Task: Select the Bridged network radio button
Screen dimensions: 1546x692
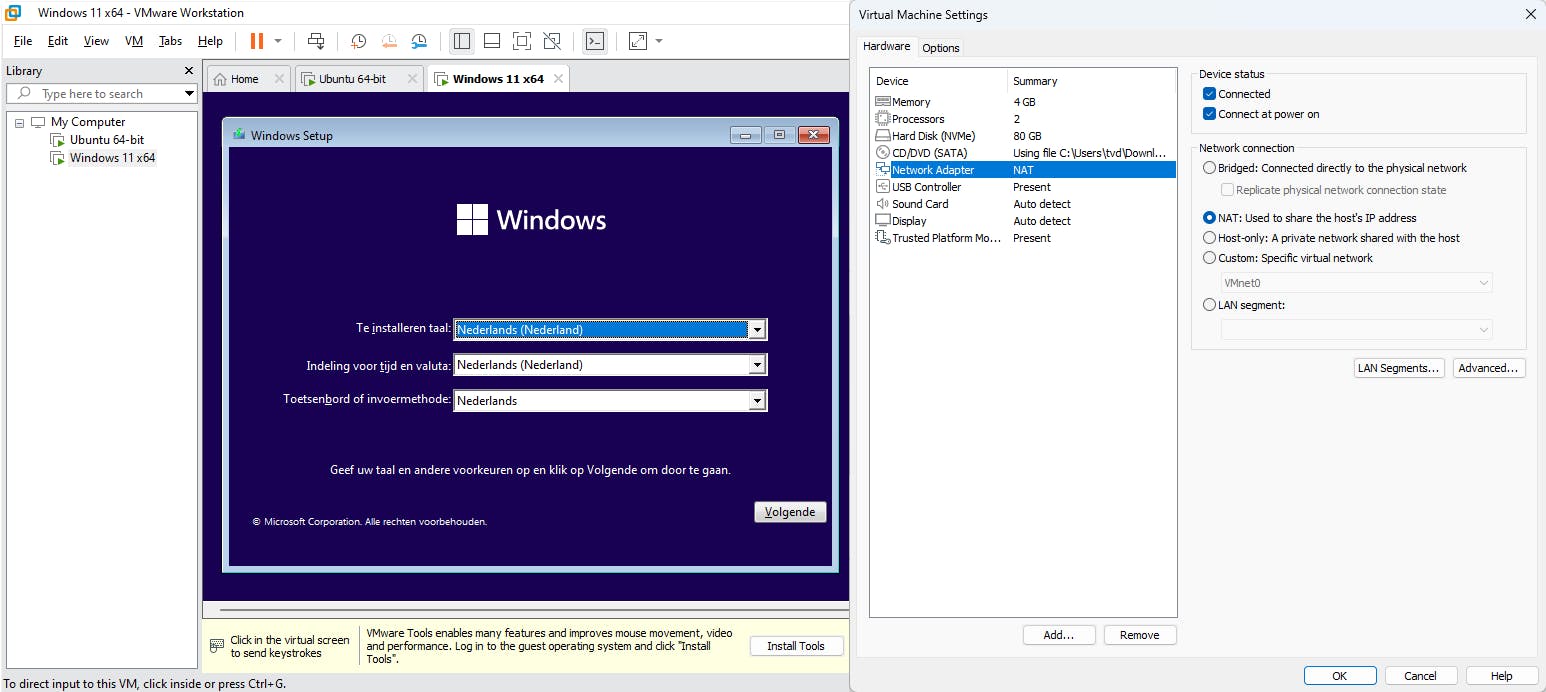Action: (x=1210, y=168)
